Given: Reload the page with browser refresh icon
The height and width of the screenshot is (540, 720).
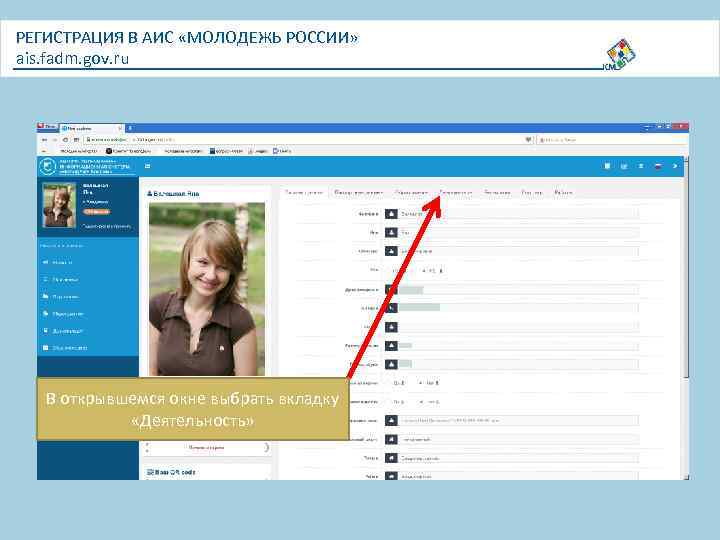Looking at the screenshot, I should click(66, 140).
